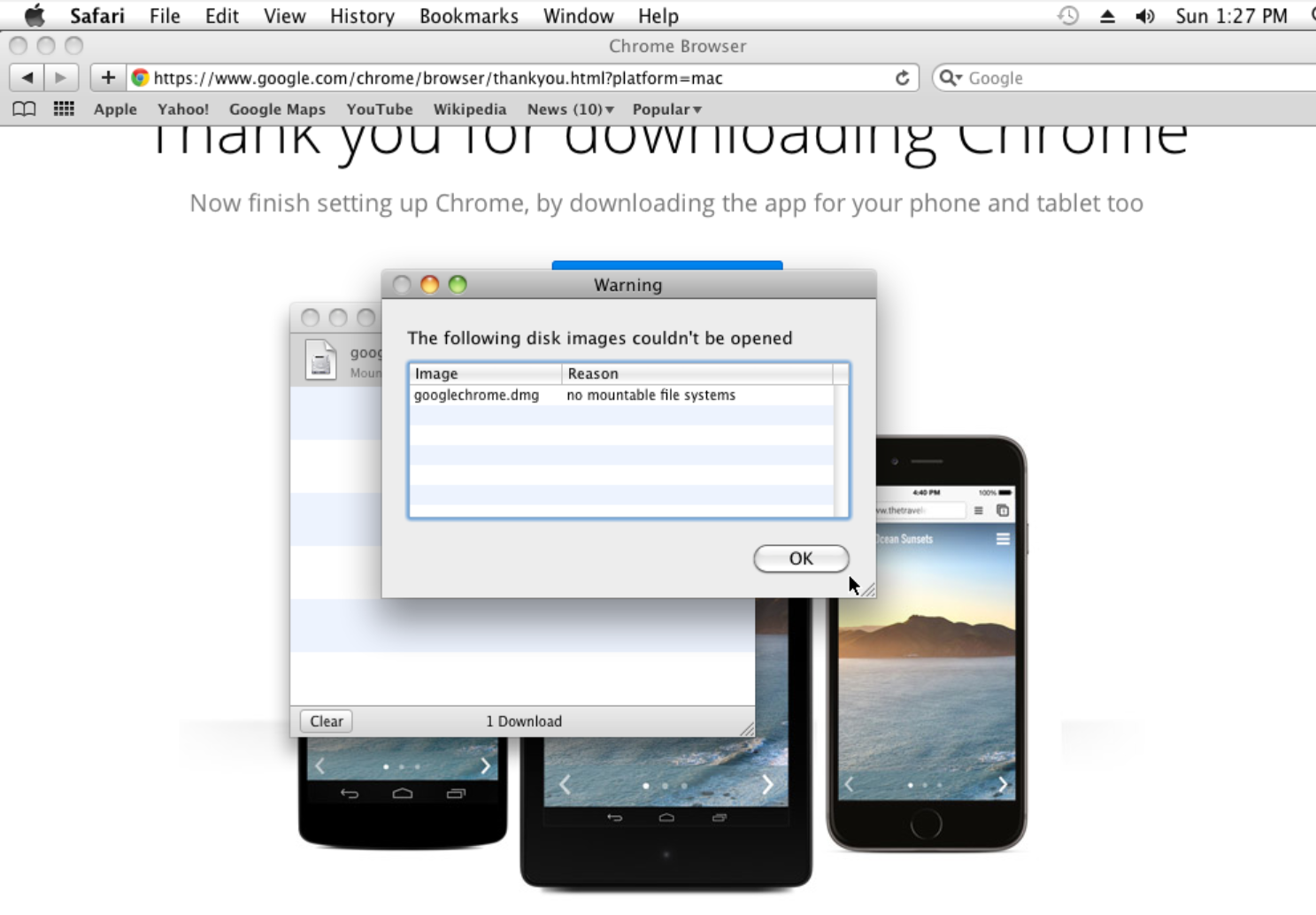Open the YouTube bookmark
The width and height of the screenshot is (1316, 915).
pyautogui.click(x=380, y=109)
